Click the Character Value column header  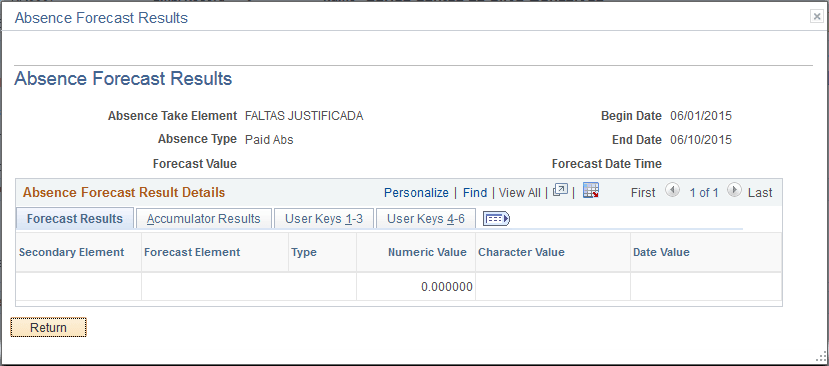521,252
